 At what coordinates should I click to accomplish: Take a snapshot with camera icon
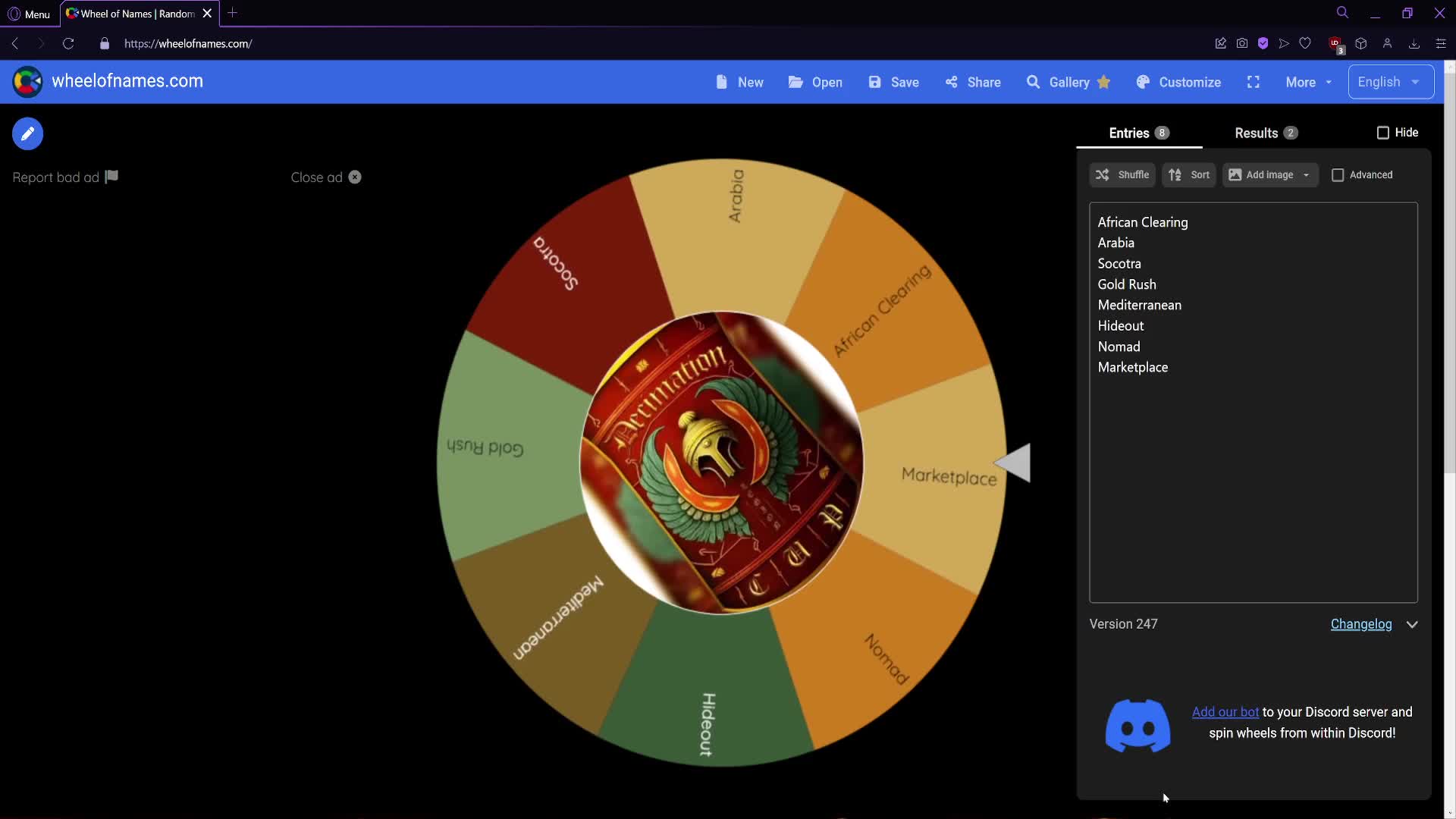point(1242,44)
